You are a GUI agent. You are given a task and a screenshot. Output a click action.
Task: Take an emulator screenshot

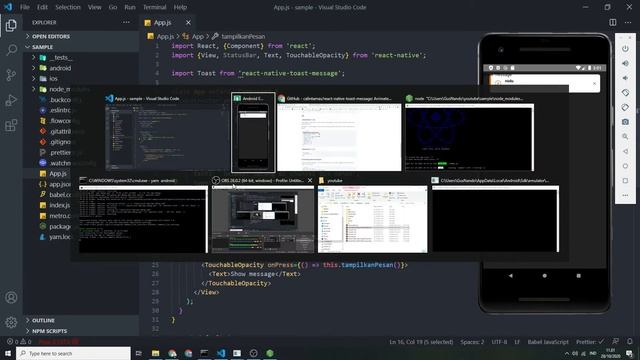[625, 122]
